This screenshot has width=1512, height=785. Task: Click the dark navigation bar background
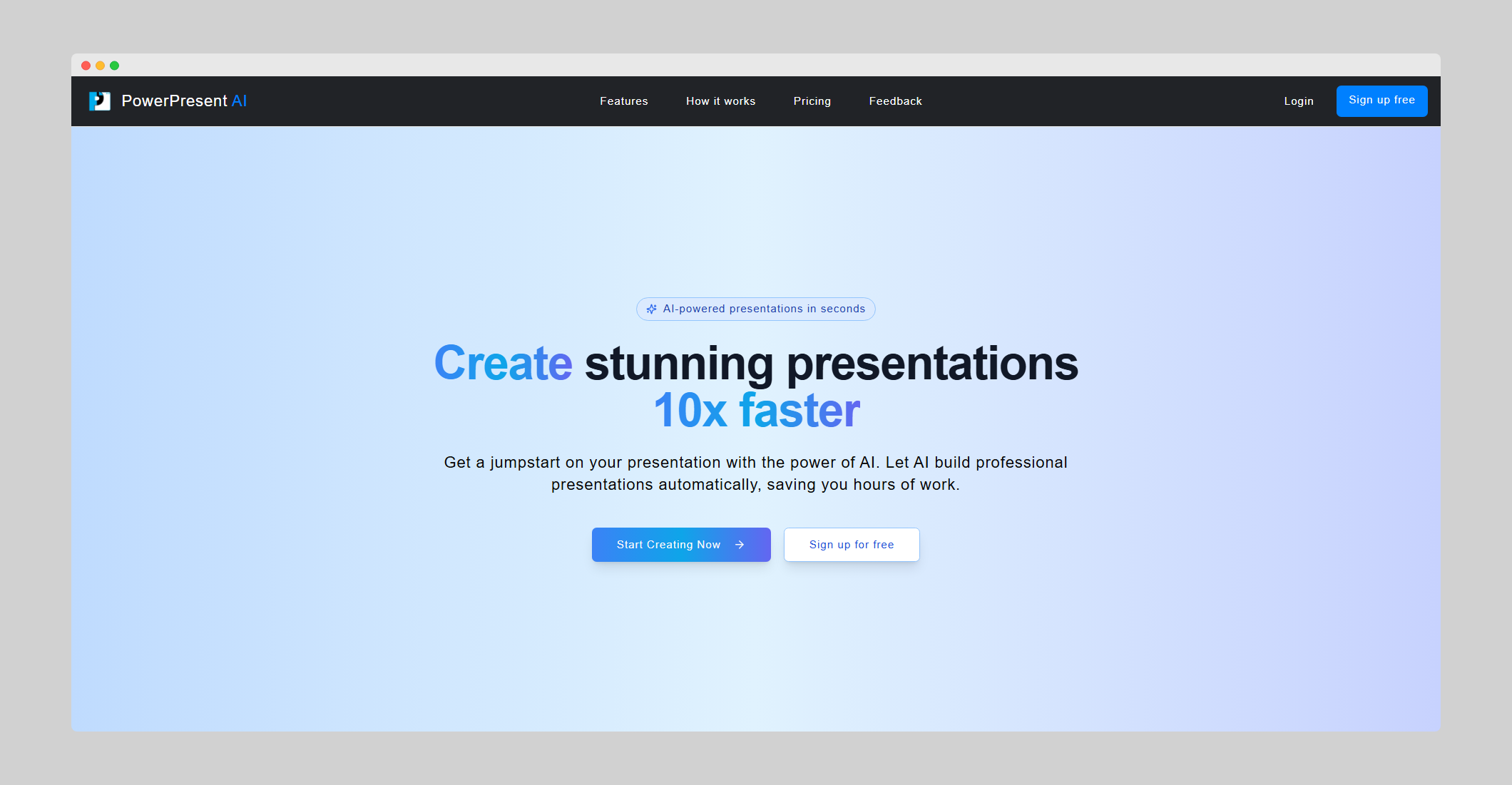click(428, 101)
